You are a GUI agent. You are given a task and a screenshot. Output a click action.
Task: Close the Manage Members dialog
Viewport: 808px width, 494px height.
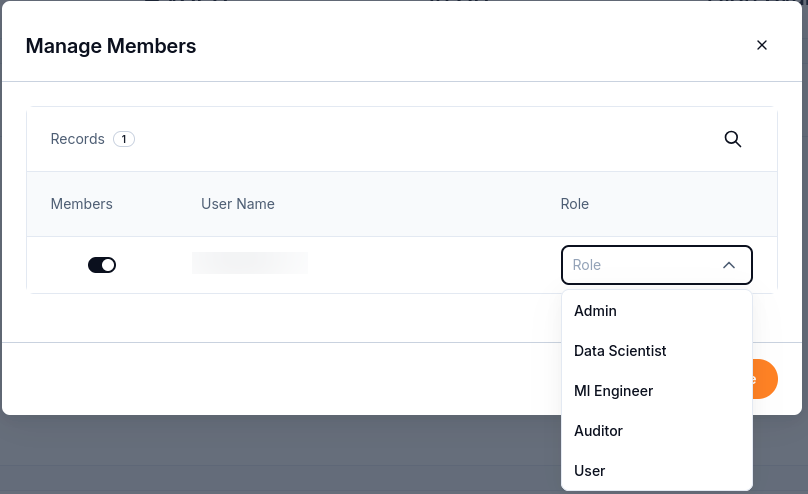[762, 45]
